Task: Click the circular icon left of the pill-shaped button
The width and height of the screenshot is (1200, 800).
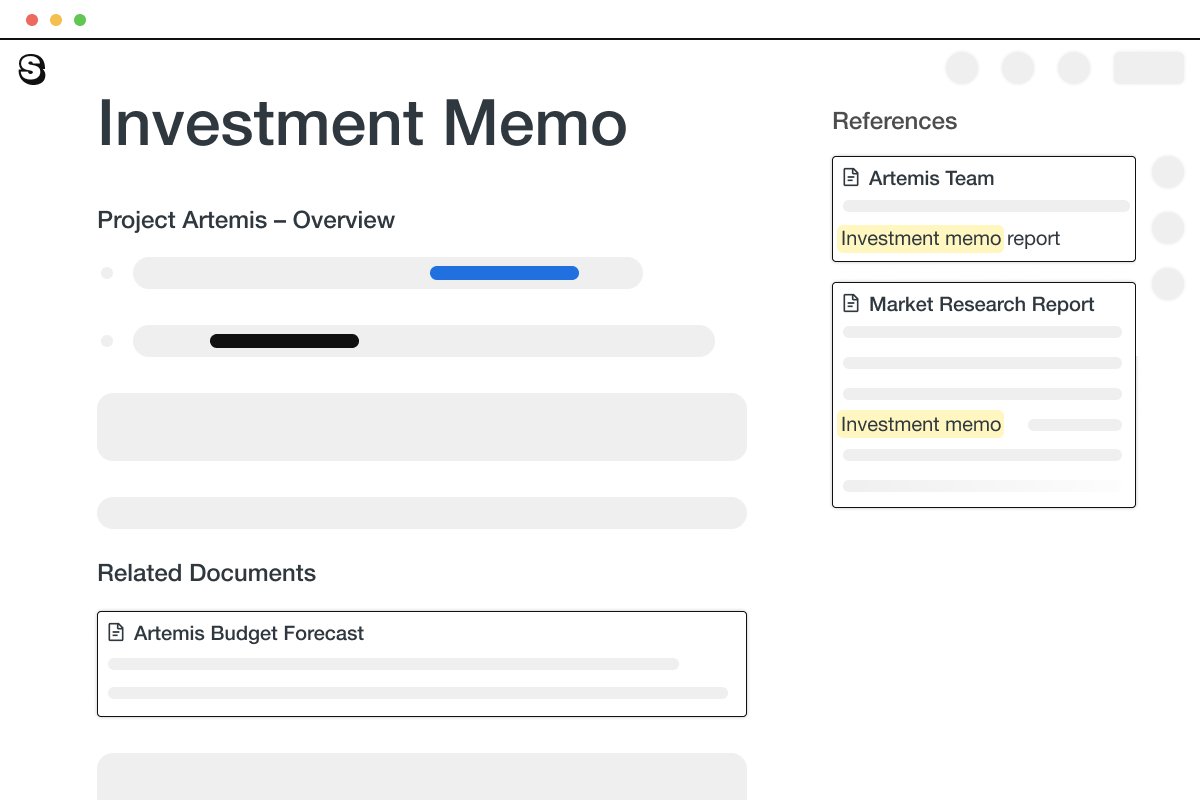Action: (1074, 68)
